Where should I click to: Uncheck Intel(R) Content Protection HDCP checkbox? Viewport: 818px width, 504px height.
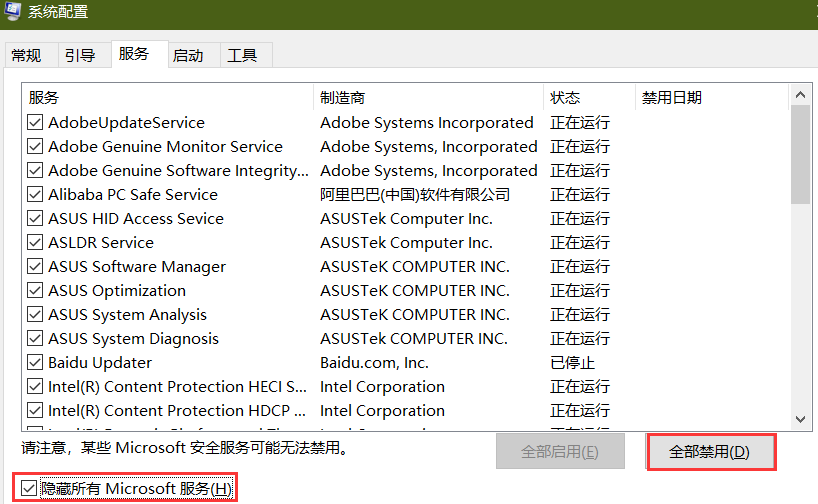click(x=35, y=411)
